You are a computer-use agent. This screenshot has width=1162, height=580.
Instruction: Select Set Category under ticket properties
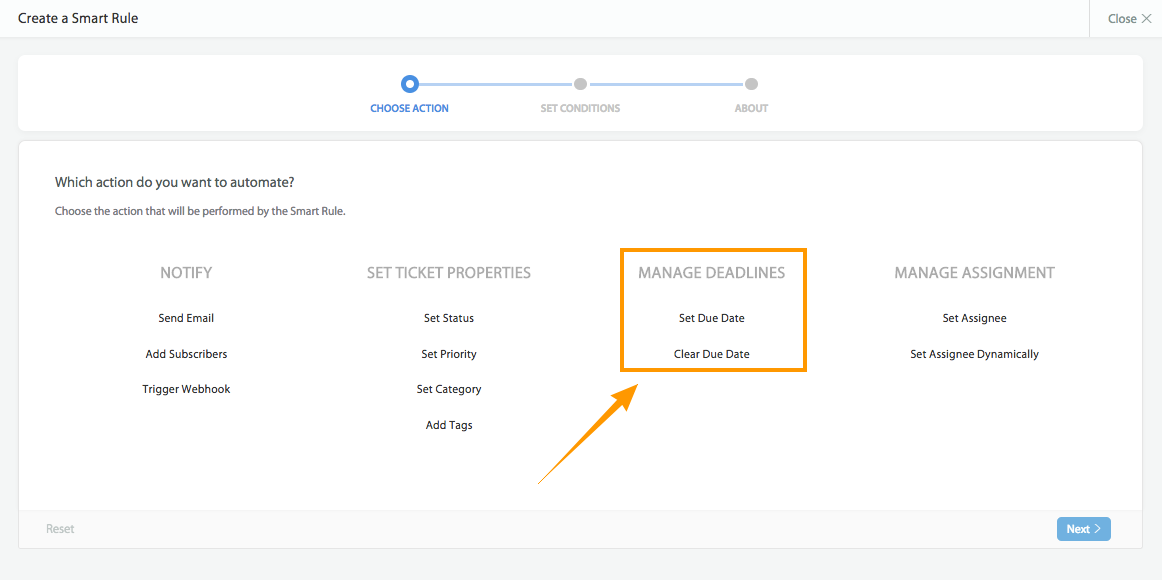[x=448, y=388]
